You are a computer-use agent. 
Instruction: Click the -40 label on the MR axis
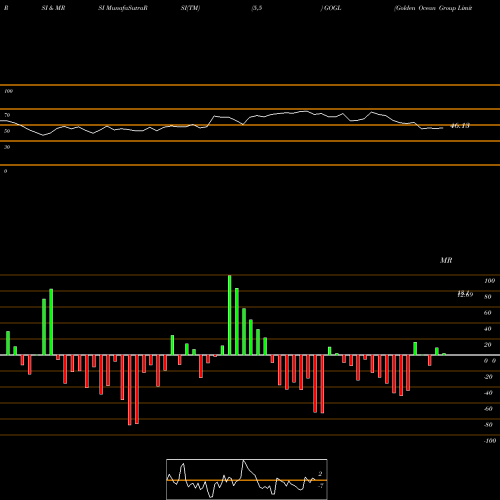[x=488, y=393]
